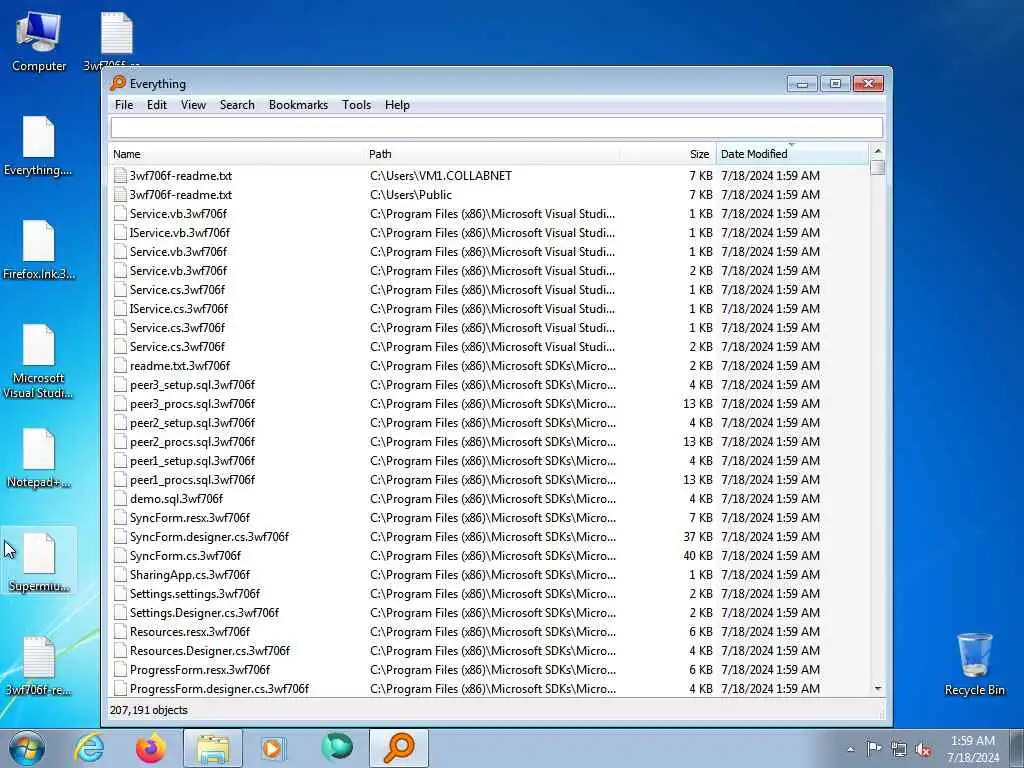Open Windows Media Player from taskbar
This screenshot has width=1024, height=768.
[273, 748]
